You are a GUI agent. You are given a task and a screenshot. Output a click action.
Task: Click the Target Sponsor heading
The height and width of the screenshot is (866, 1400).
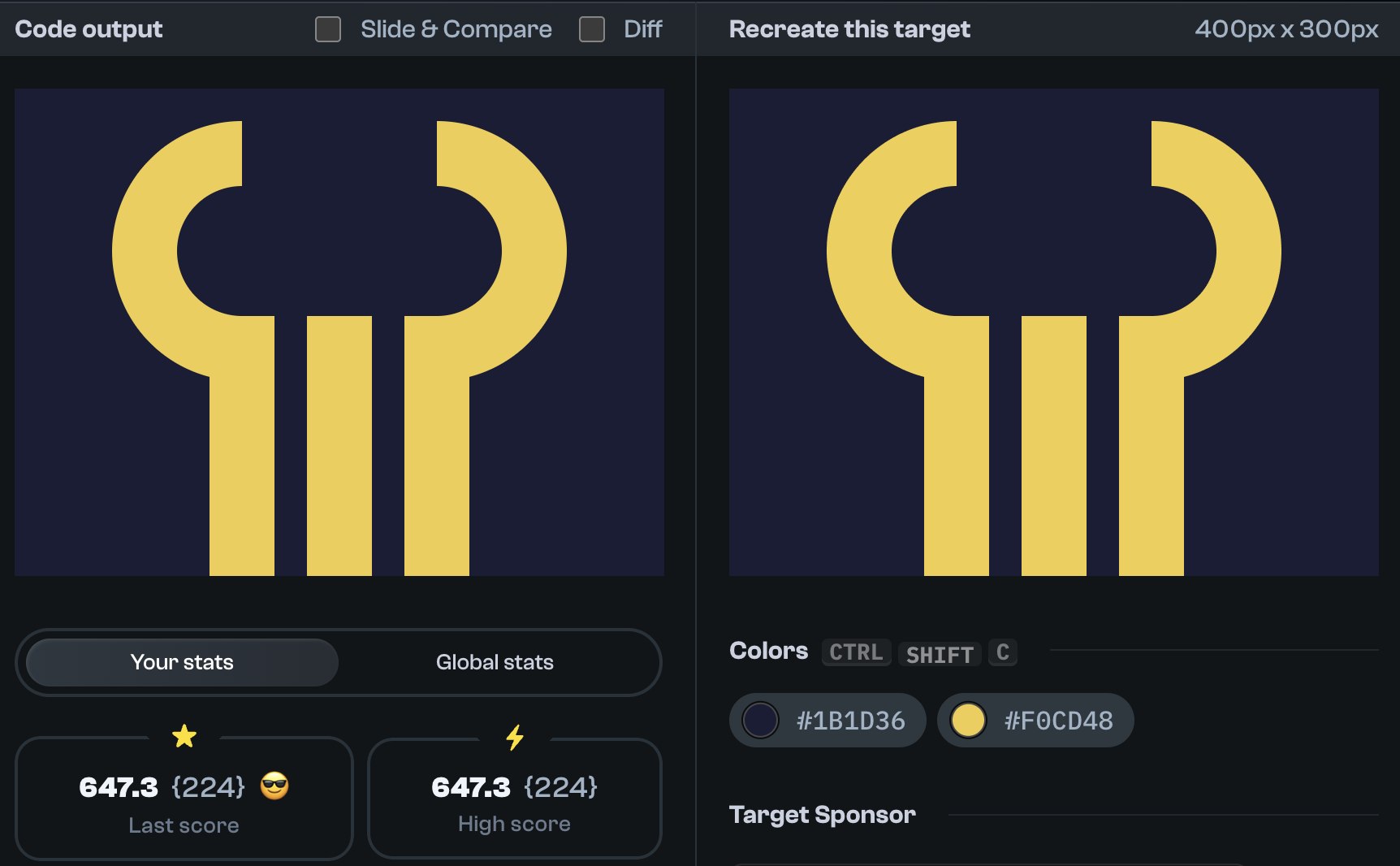tap(823, 815)
